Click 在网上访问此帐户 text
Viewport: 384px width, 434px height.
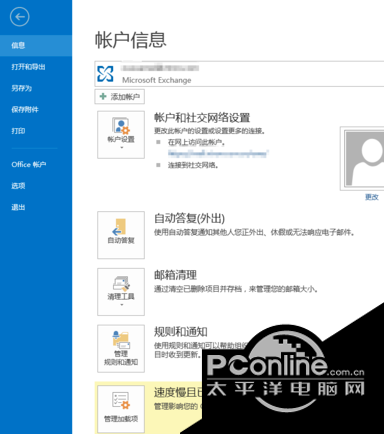click(196, 142)
